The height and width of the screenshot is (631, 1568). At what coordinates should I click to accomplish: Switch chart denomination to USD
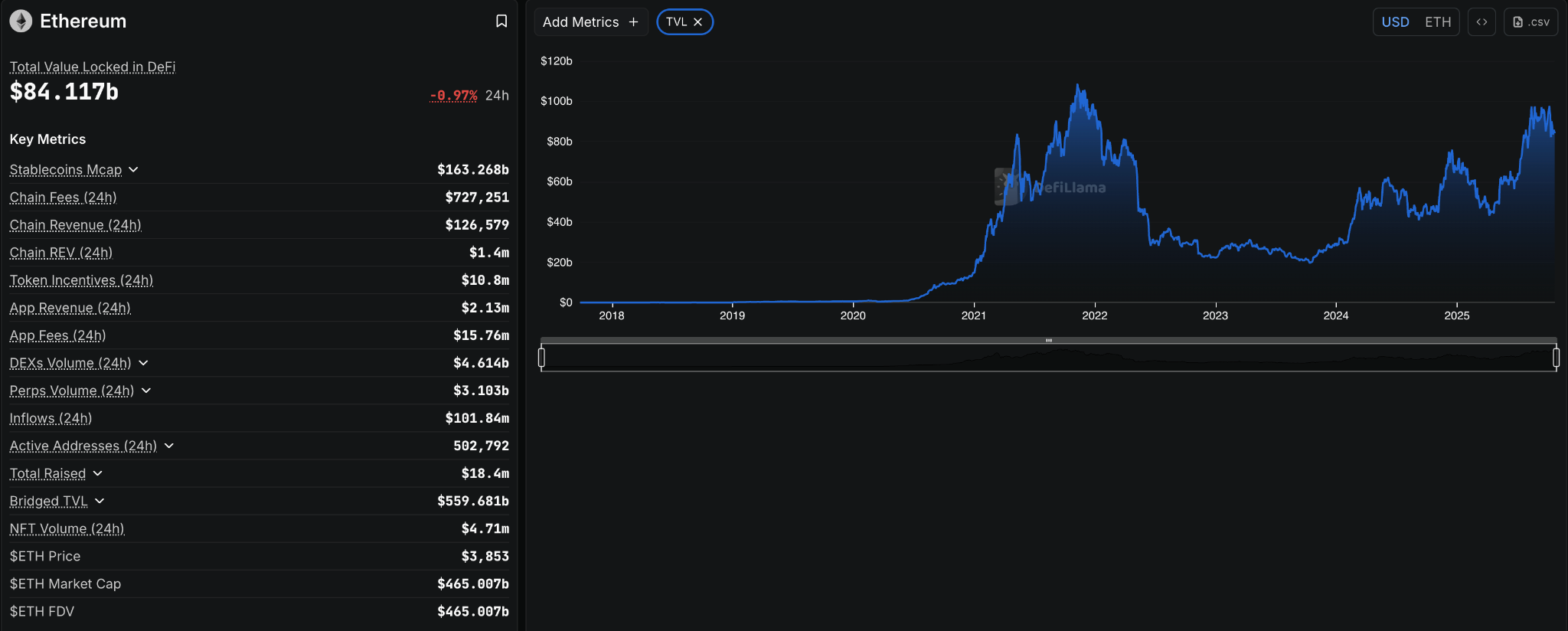(1395, 22)
